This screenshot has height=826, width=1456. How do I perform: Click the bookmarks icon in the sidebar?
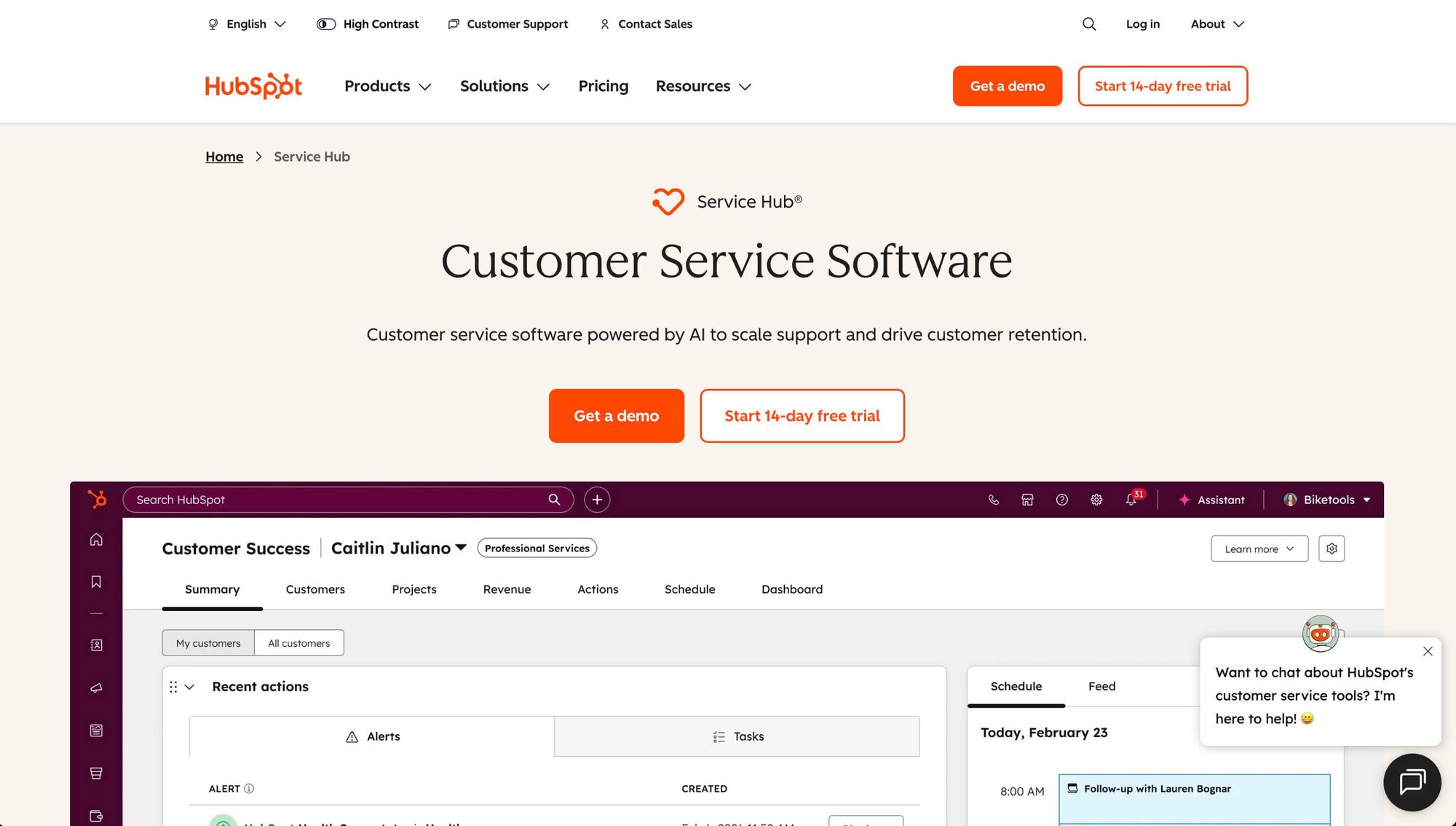point(96,581)
